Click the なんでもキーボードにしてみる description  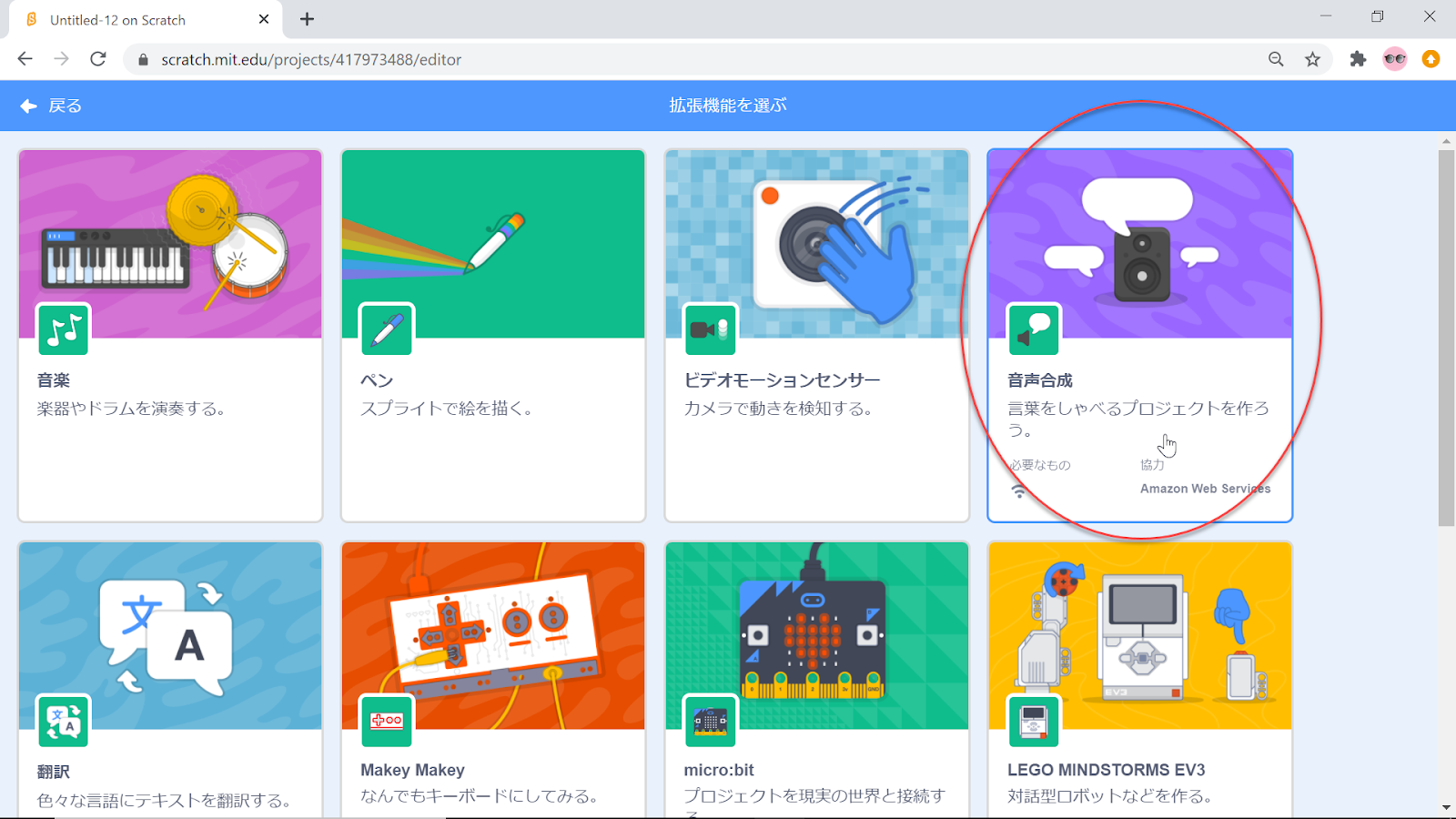pos(479,796)
